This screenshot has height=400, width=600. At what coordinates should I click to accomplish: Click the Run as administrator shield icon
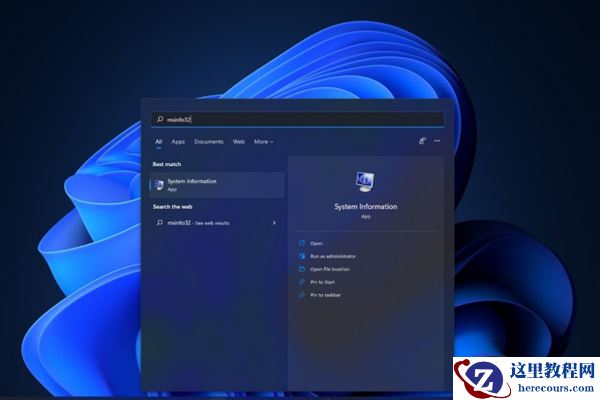(302, 256)
